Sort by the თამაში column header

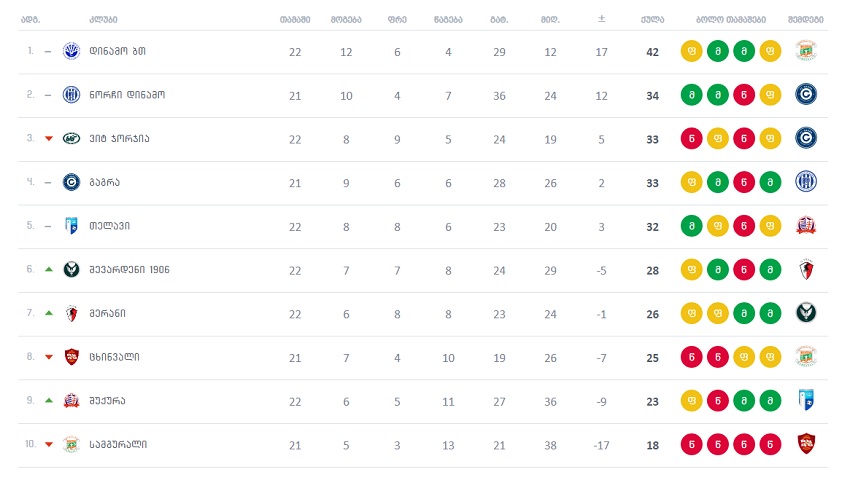pyautogui.click(x=295, y=20)
